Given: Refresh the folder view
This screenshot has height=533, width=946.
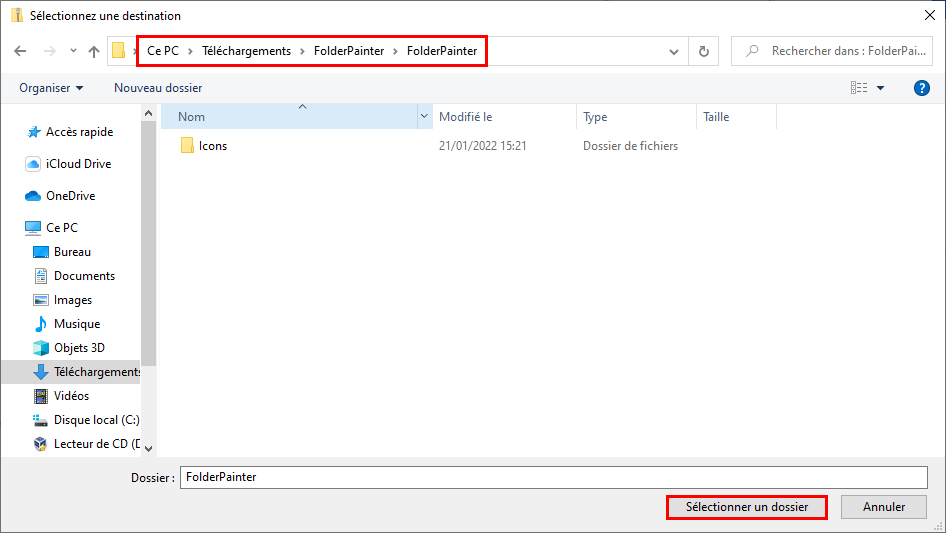Looking at the screenshot, I should coord(703,51).
